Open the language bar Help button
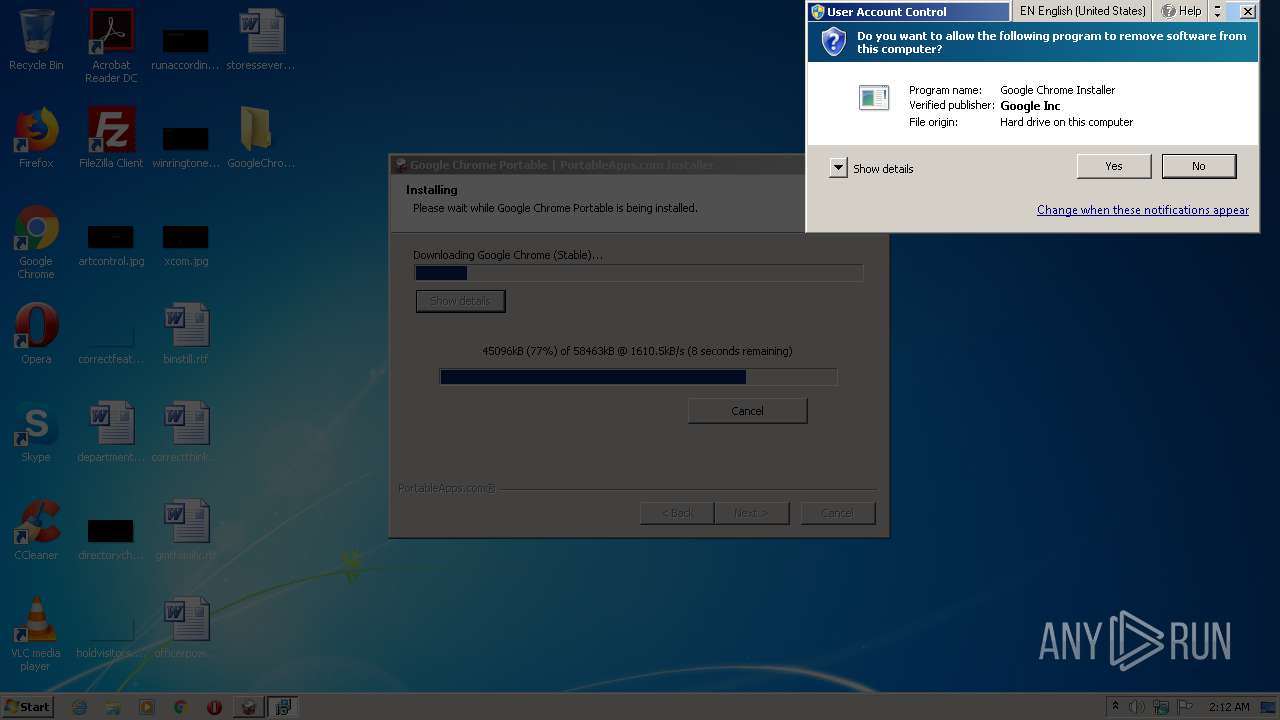Image resolution: width=1280 pixels, height=720 pixels. (1182, 11)
